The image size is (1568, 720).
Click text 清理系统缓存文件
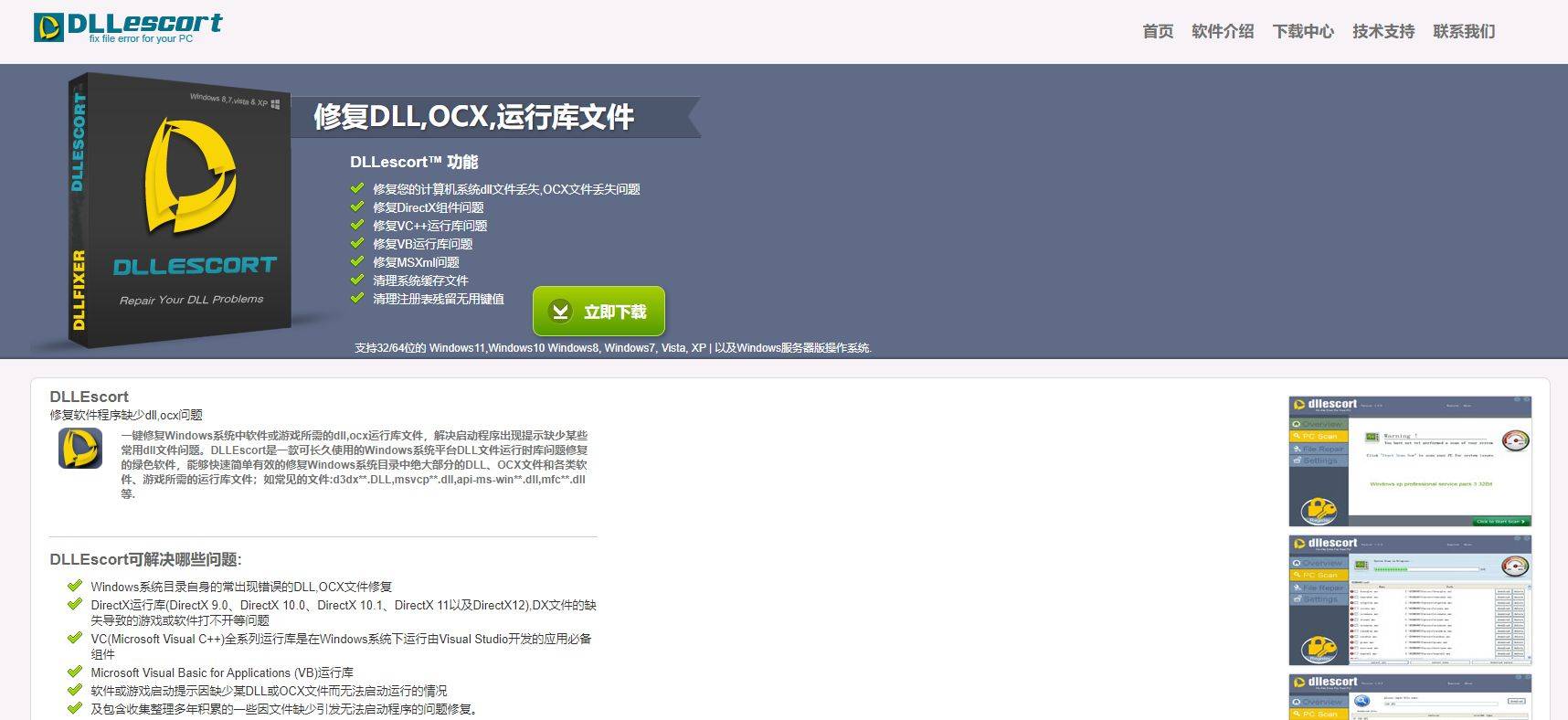pyautogui.click(x=420, y=281)
